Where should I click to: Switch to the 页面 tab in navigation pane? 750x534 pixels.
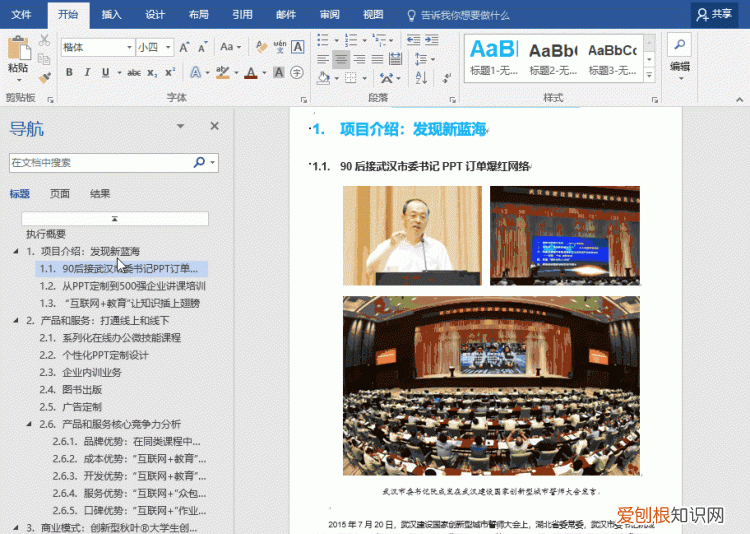(x=60, y=194)
